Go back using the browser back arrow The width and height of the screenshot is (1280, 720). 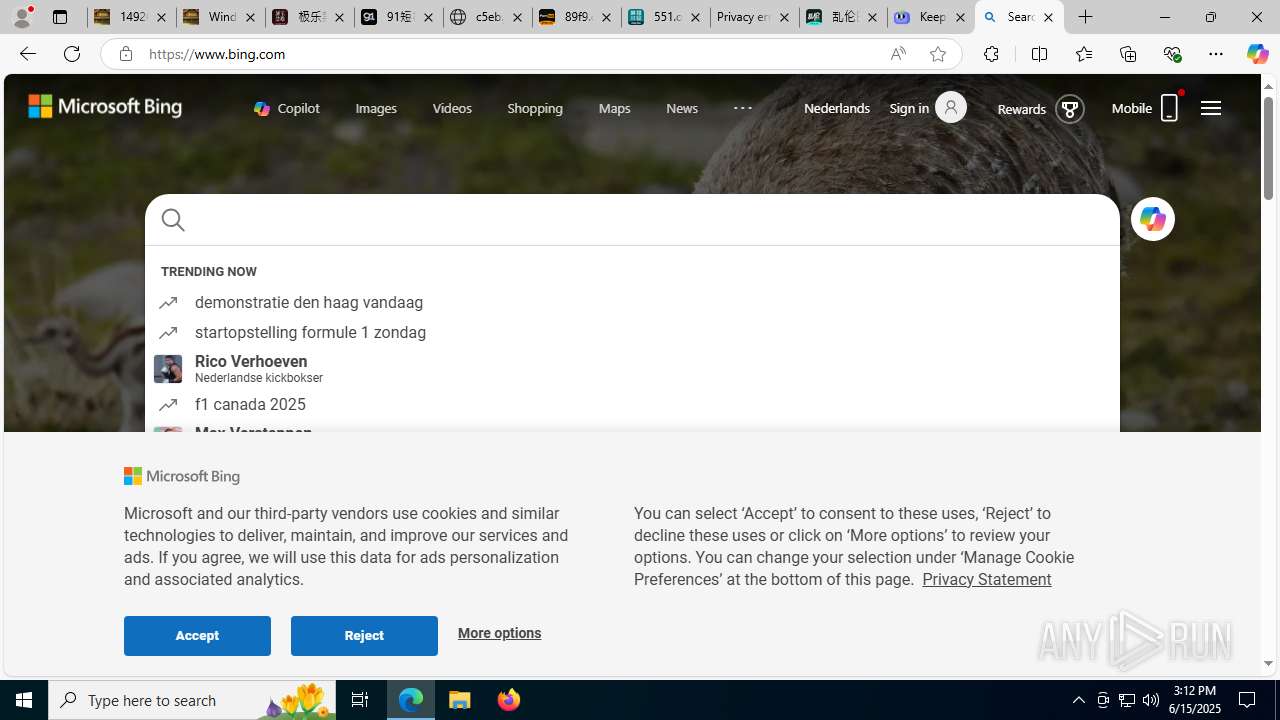27,54
